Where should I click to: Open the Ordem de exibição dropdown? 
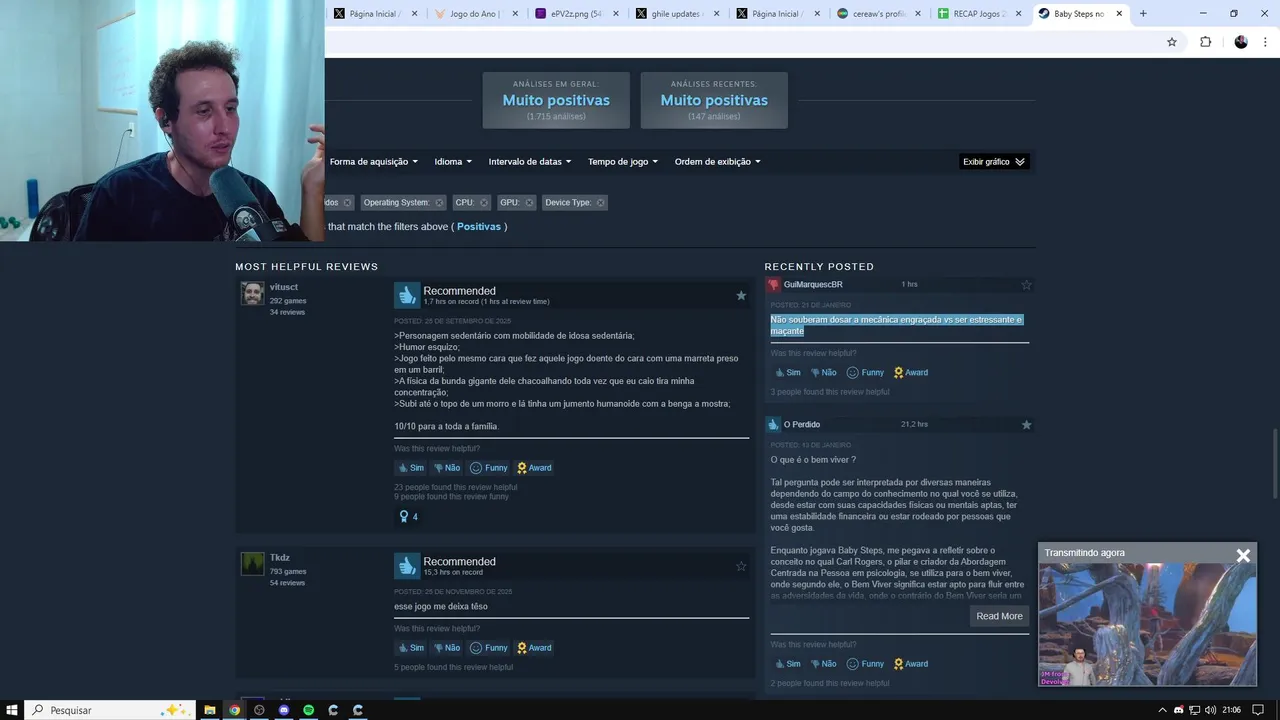717,162
